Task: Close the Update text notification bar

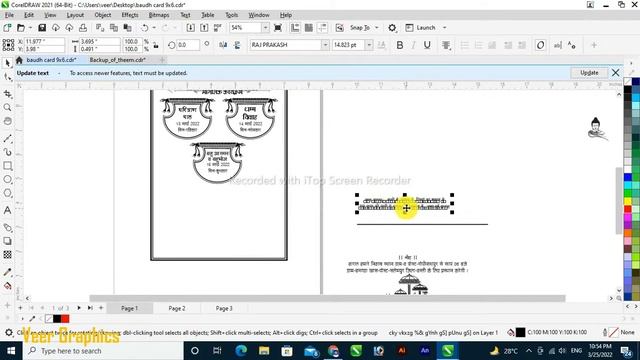Action: (616, 73)
